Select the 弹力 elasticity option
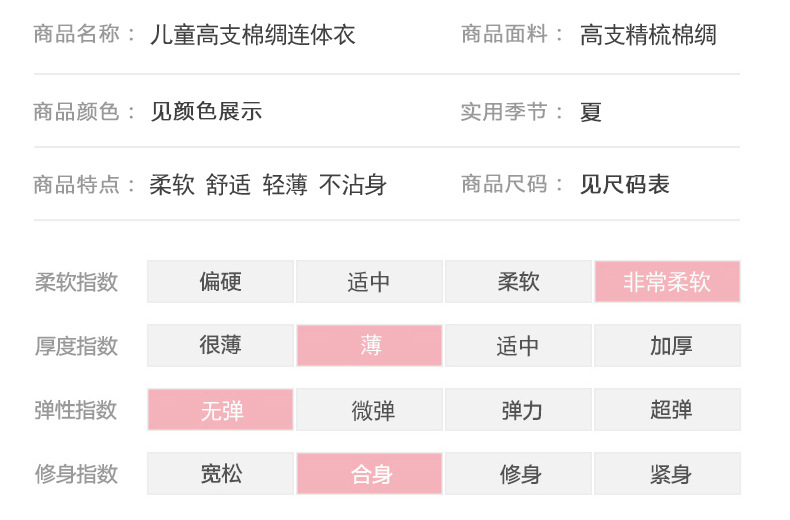Viewport: 790px width, 520px height. [518, 410]
